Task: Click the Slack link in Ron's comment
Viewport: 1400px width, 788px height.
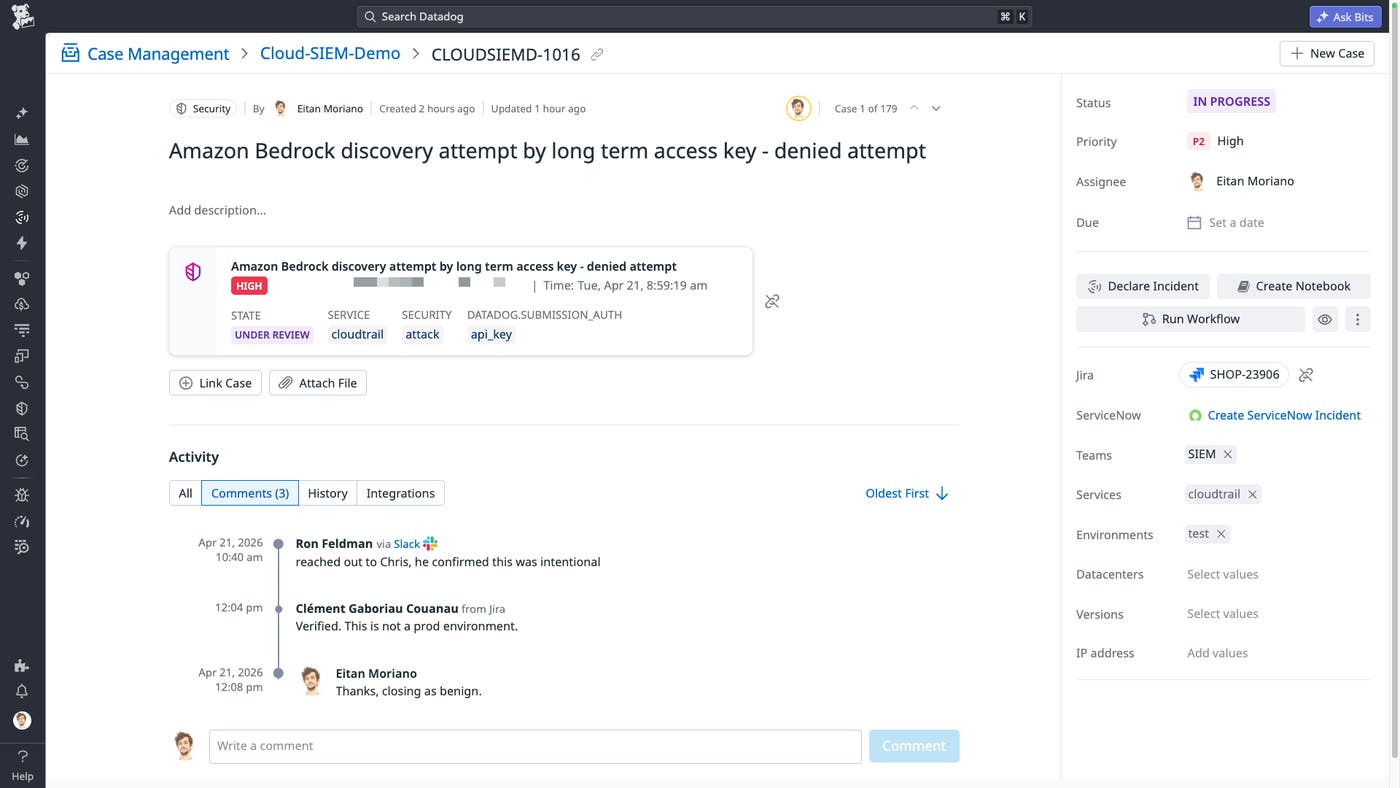Action: tap(407, 544)
